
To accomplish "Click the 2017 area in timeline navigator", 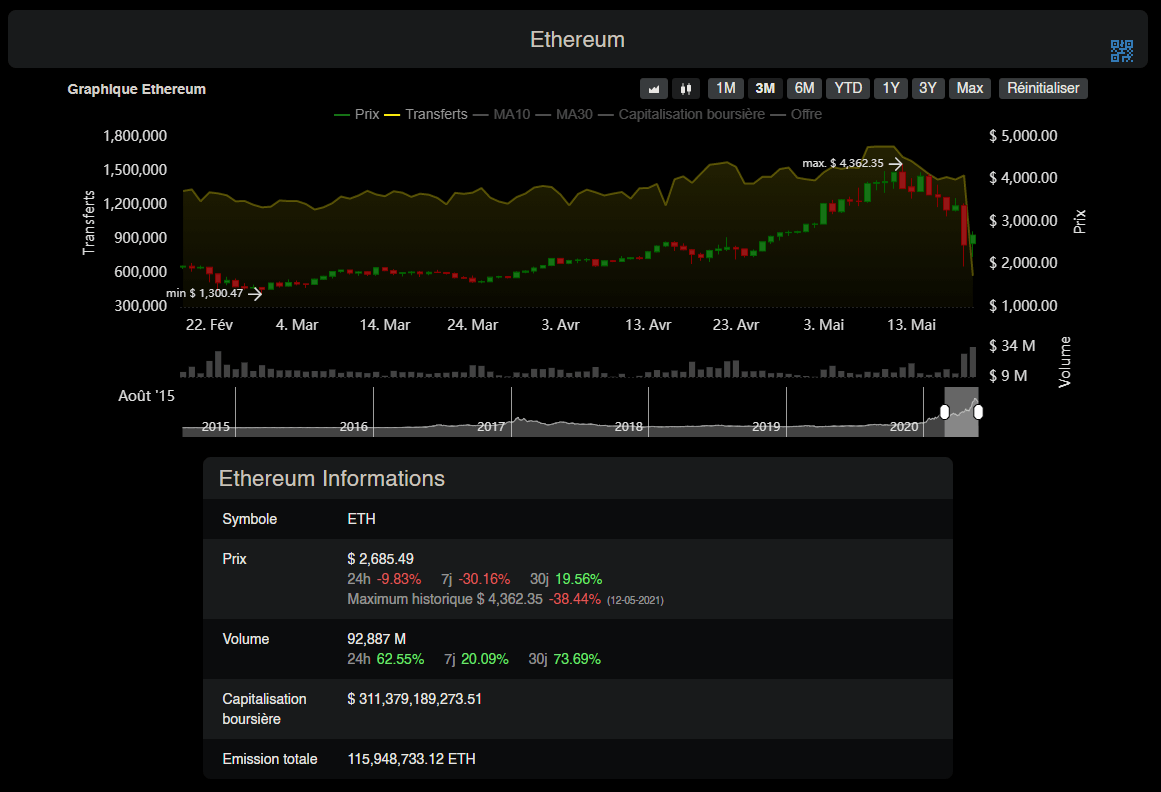I will click(491, 426).
